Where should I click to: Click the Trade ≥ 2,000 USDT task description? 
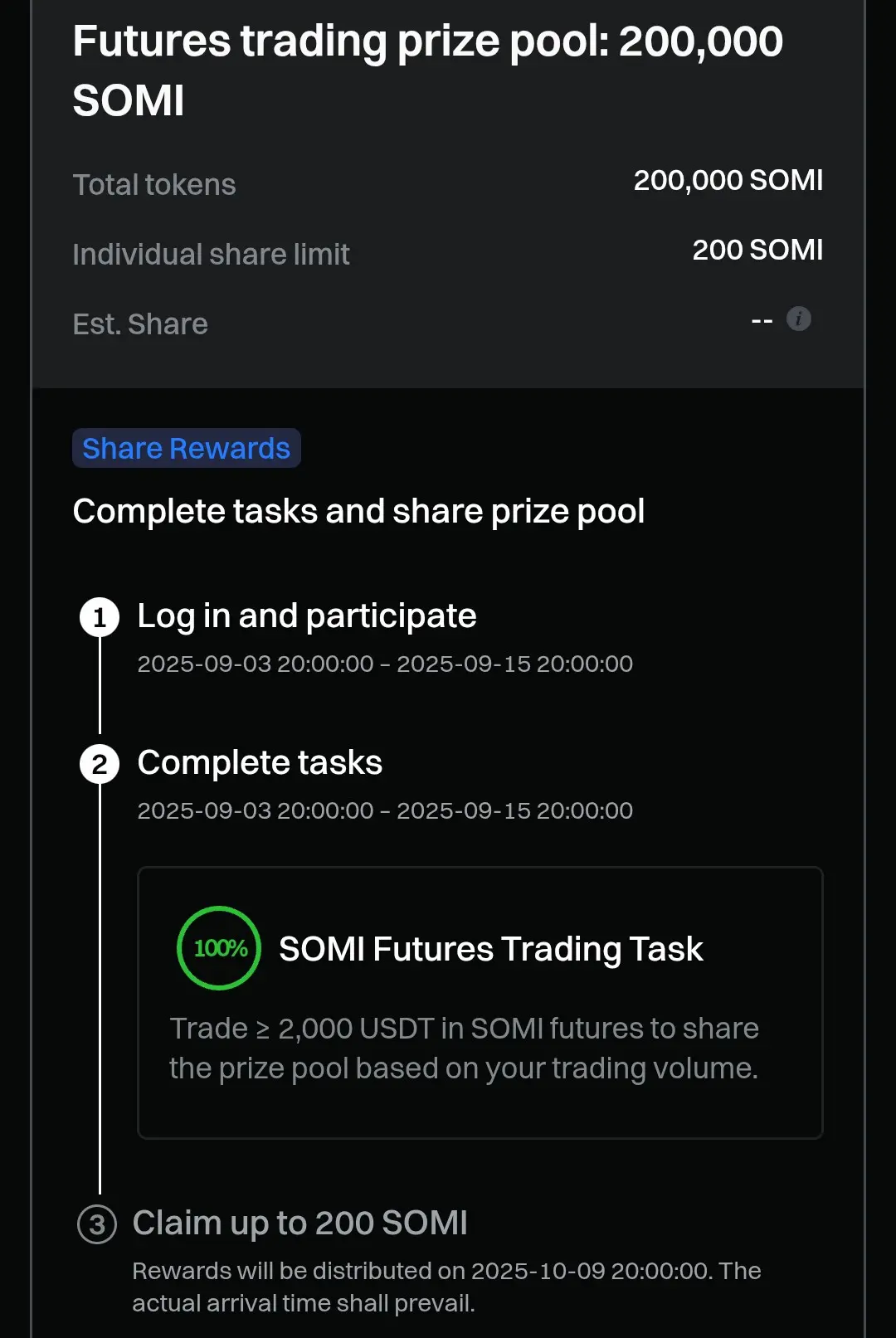[464, 1049]
